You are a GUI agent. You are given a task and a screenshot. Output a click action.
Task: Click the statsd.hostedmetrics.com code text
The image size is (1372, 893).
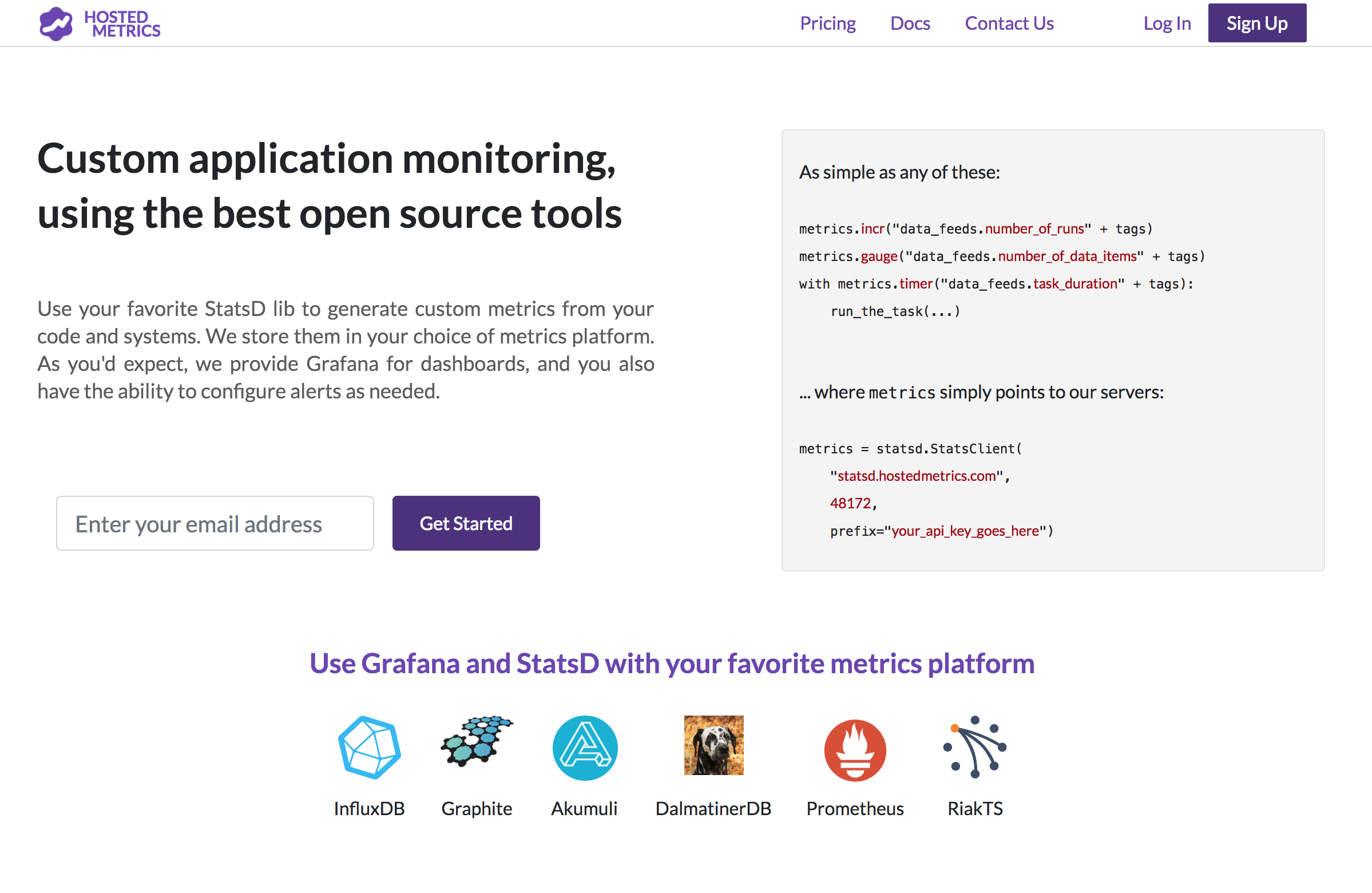(915, 475)
